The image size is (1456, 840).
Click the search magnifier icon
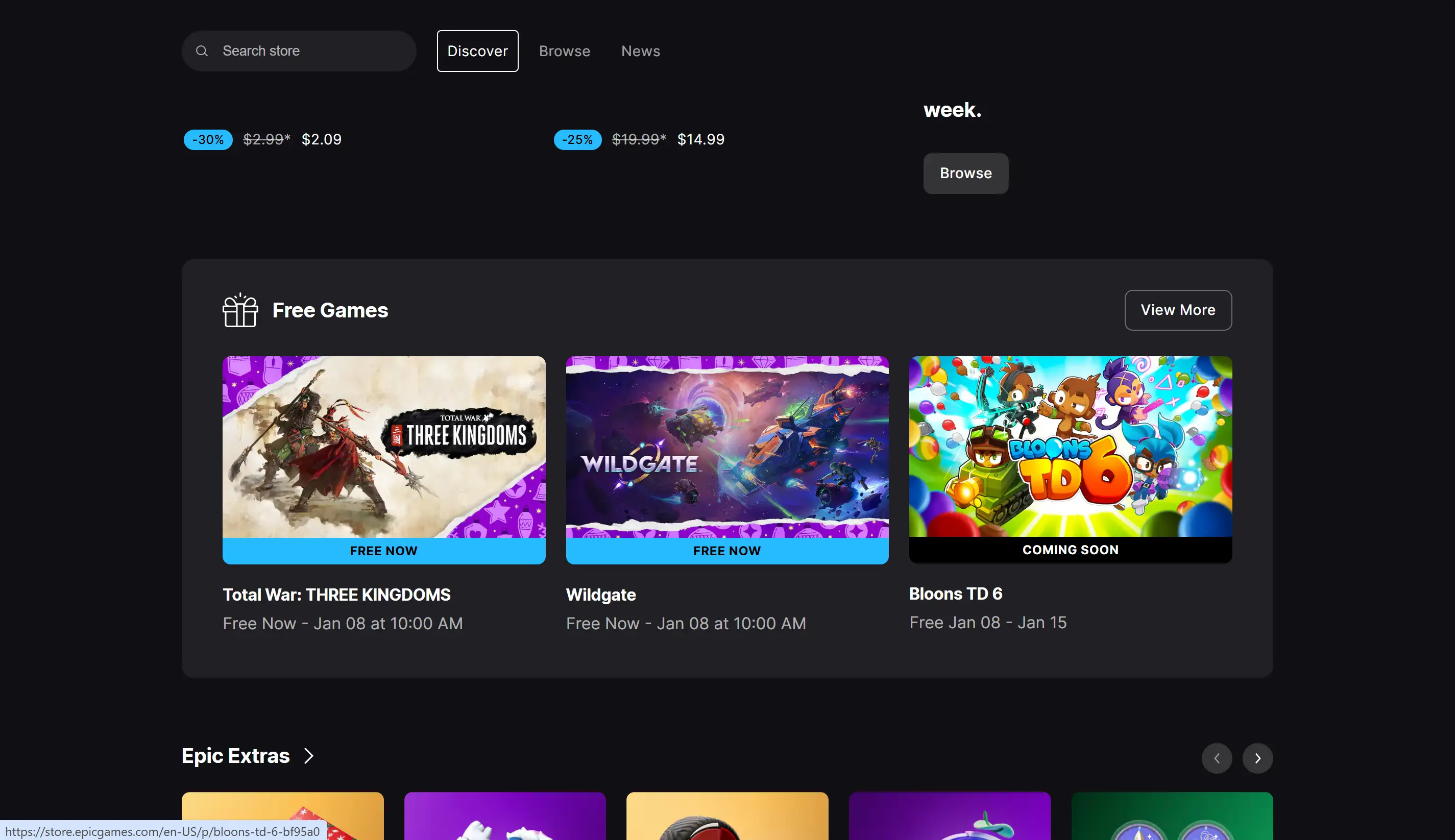(x=202, y=51)
